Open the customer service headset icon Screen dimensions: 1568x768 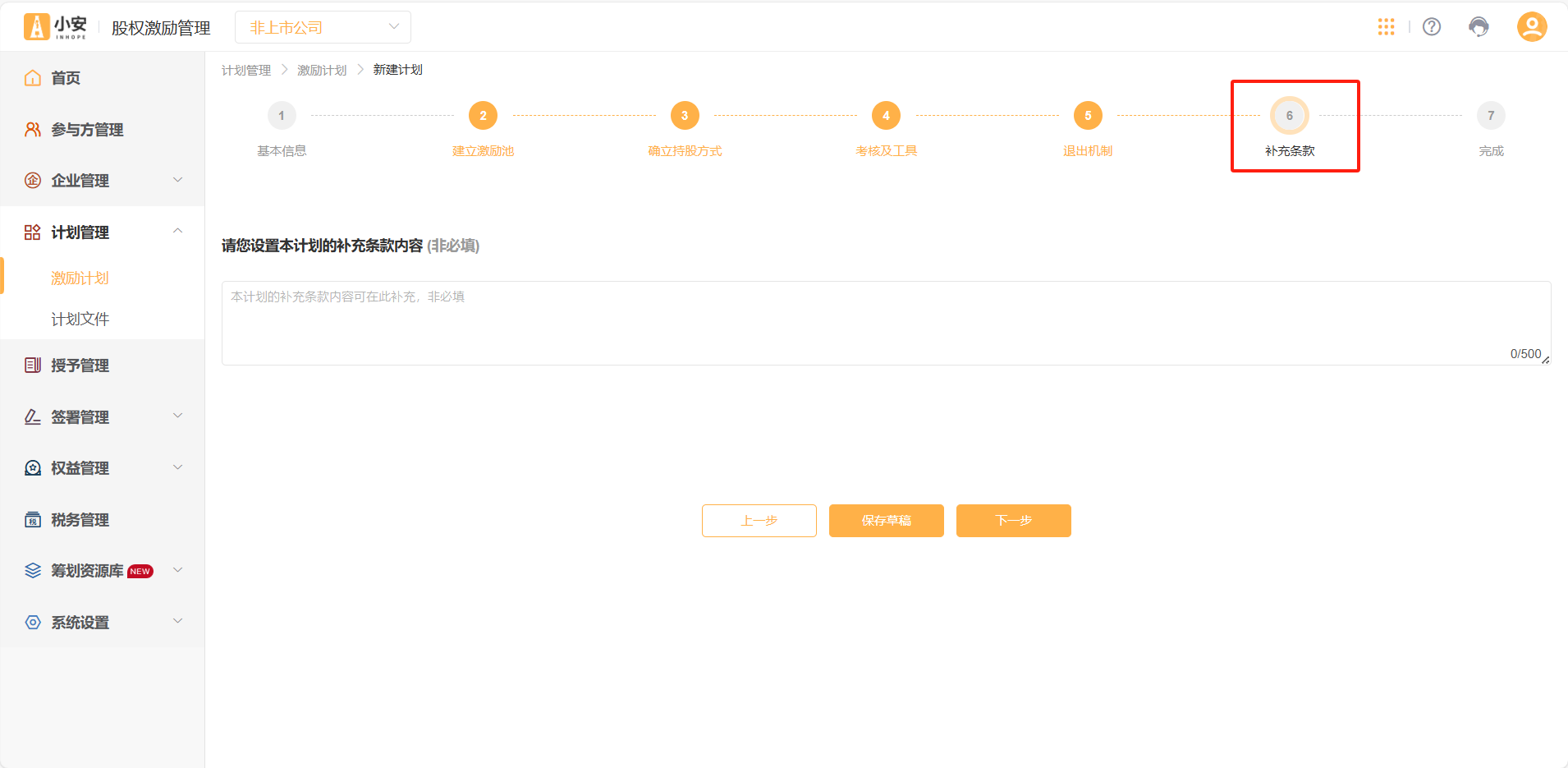point(1479,27)
